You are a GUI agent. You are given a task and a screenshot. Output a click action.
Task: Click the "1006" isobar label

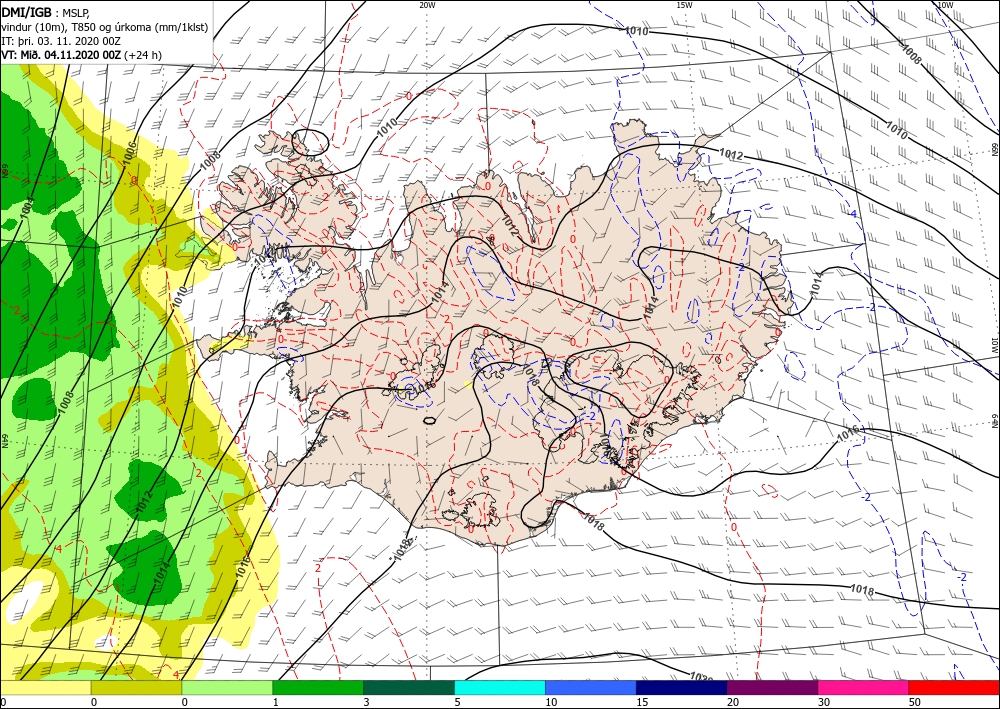(130, 154)
